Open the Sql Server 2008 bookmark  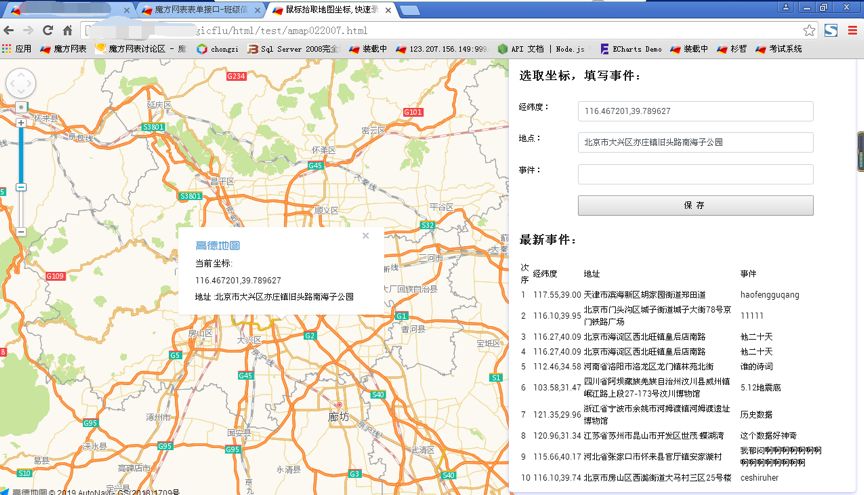[x=293, y=49]
